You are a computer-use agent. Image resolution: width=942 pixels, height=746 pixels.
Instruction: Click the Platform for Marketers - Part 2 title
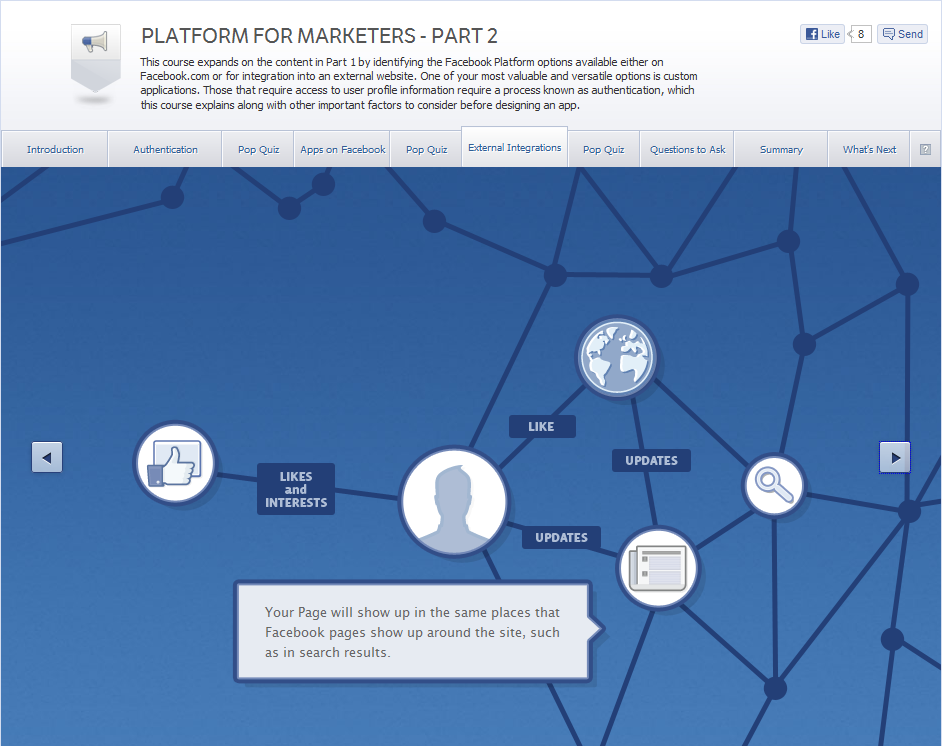[319, 36]
